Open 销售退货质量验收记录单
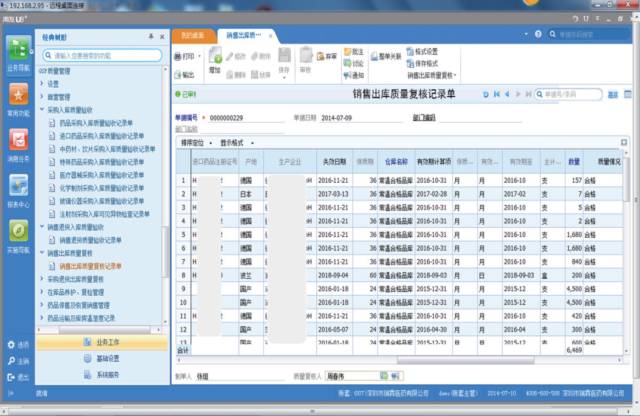The height and width of the screenshot is (416, 640). pos(91,240)
